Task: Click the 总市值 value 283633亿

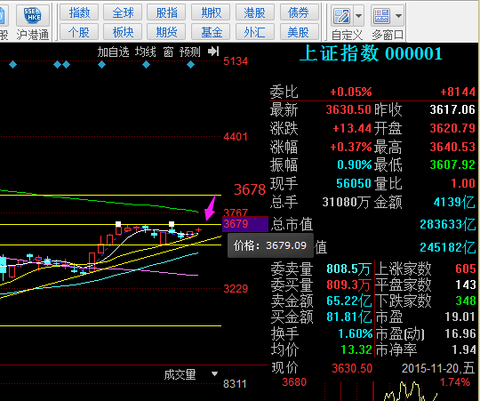Action: point(448,224)
